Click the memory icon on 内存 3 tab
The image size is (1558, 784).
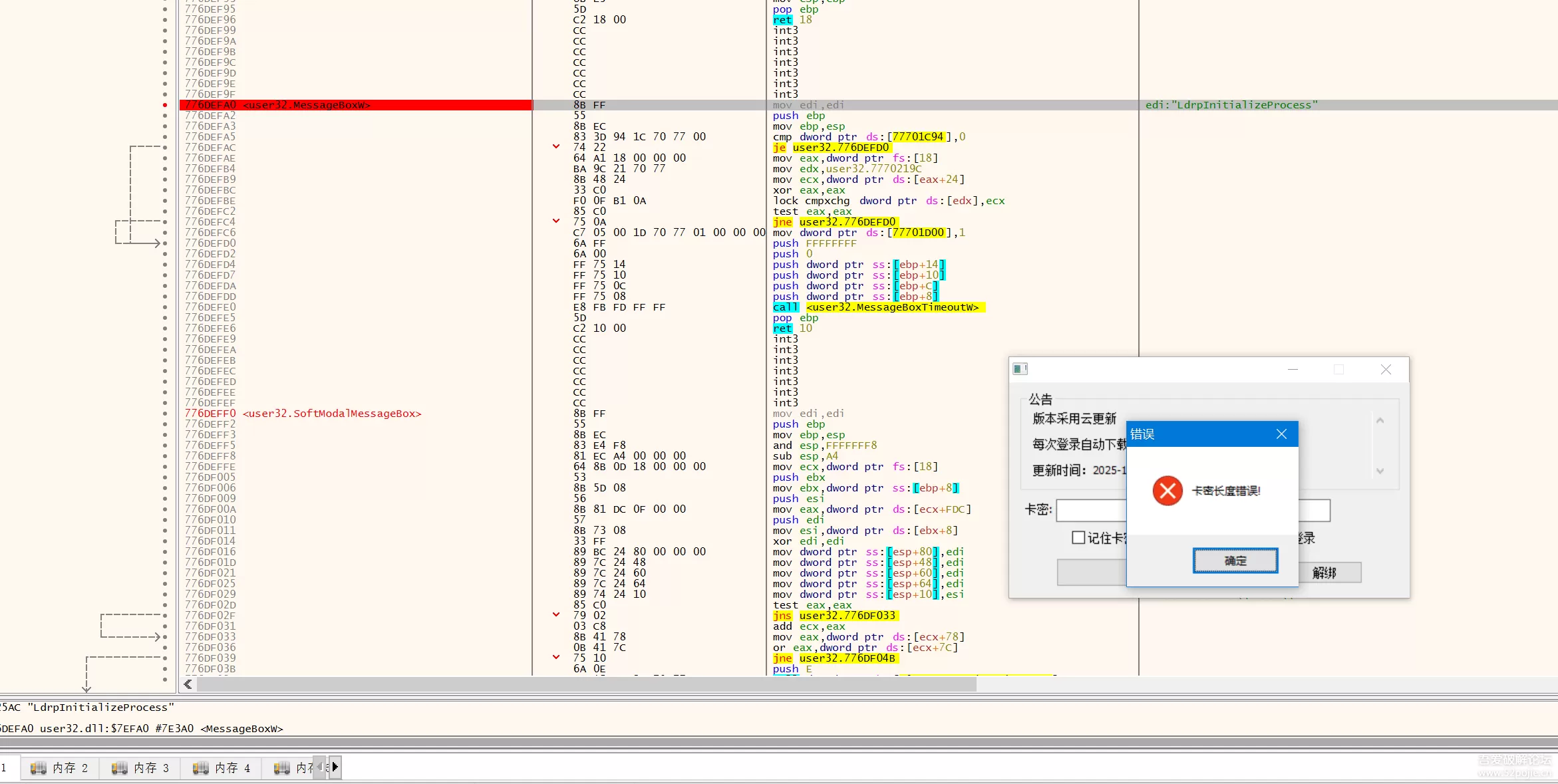[120, 768]
